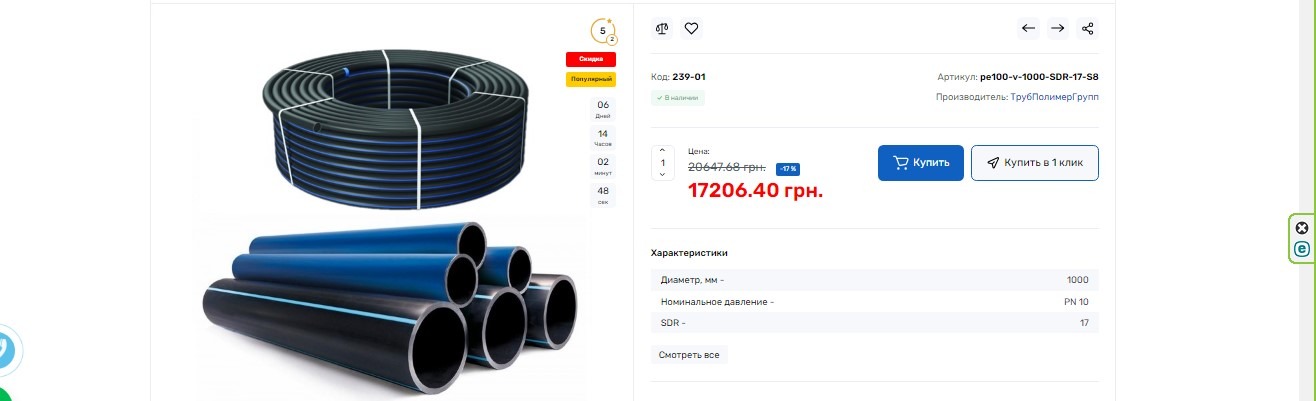
Task: Open the messenger chat icon at left edge
Action: 8,350
